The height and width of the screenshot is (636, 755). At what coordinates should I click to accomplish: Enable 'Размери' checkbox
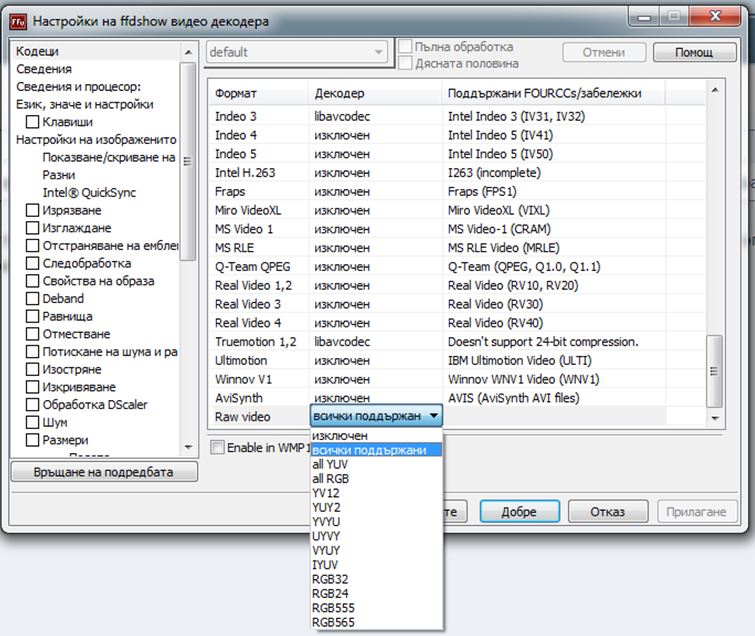pos(32,440)
